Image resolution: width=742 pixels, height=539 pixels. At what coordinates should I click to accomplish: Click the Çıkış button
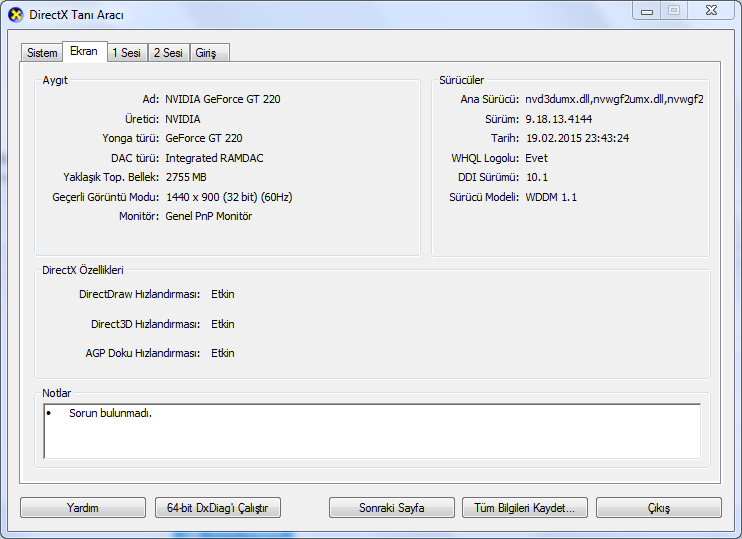659,508
